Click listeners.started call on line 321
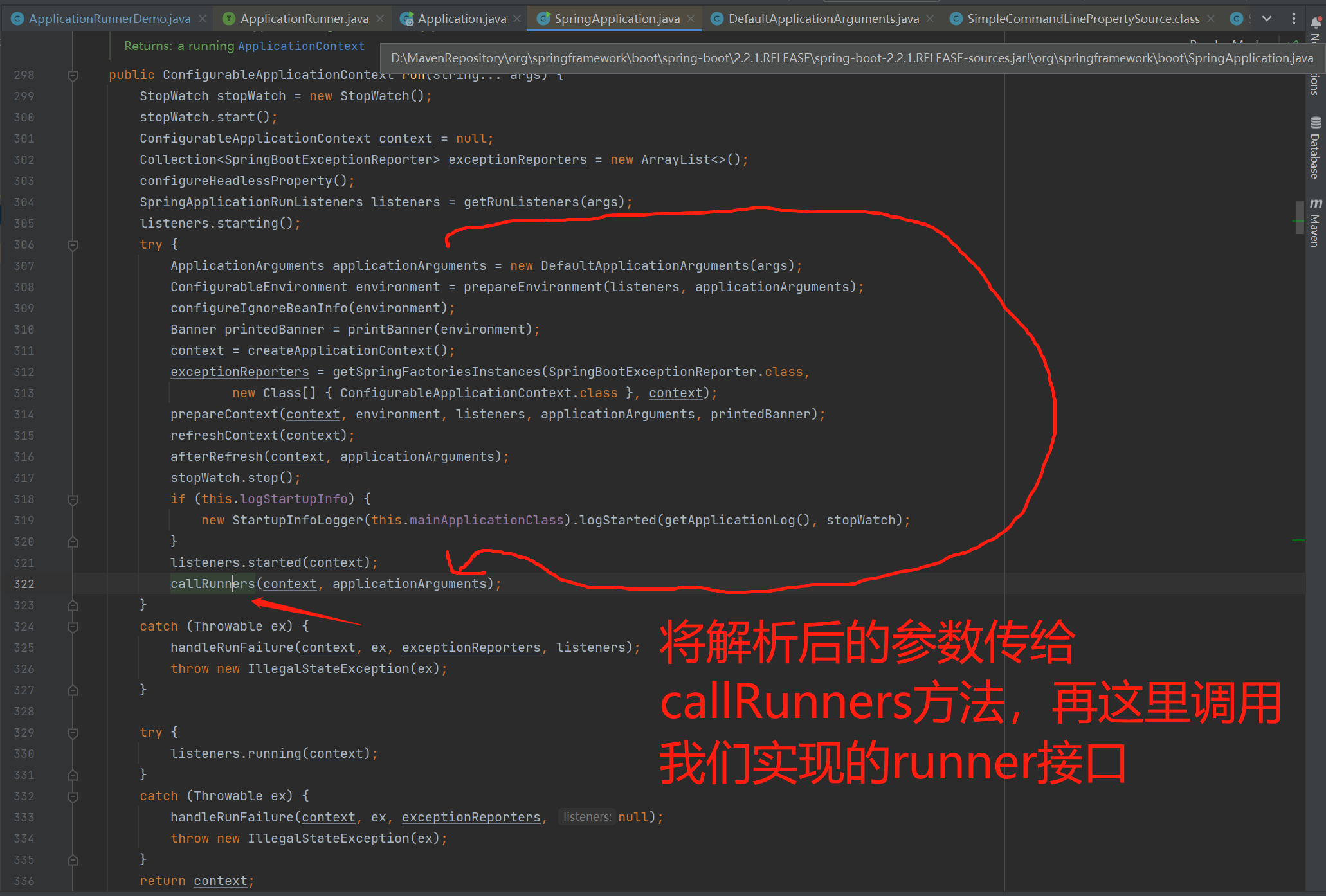 [x=236, y=562]
